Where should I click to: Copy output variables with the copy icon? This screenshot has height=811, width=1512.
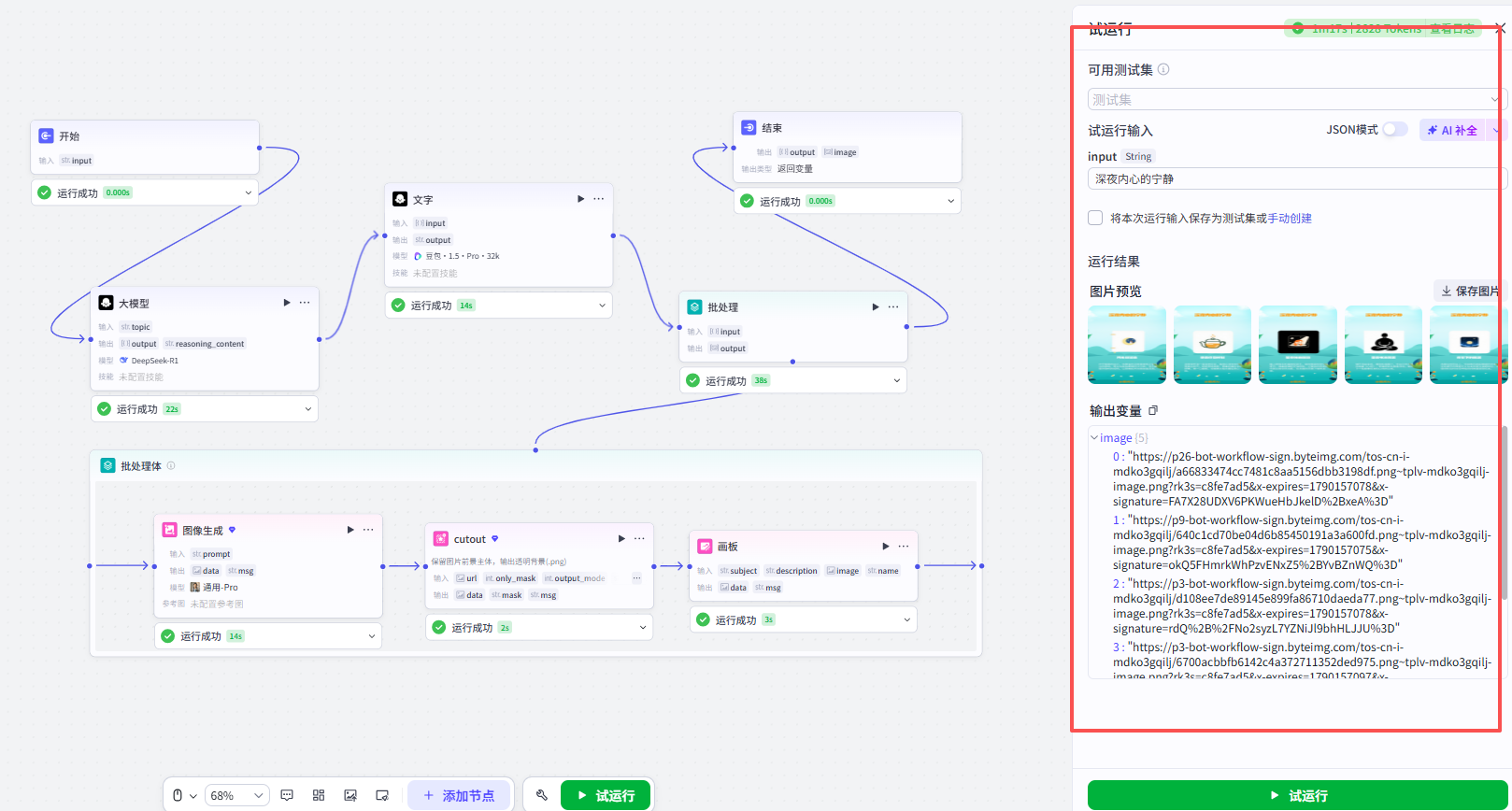pos(1153,411)
